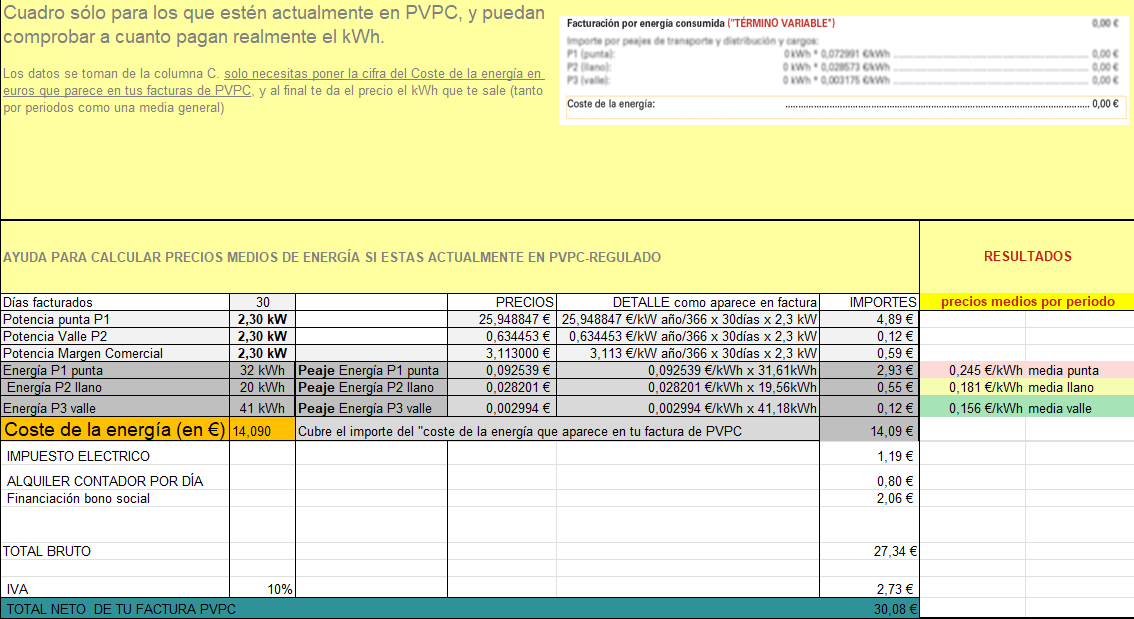Select the 0,156 €/kWh media valle result
The width and height of the screenshot is (1134, 619).
pyautogui.click(x=1028, y=408)
